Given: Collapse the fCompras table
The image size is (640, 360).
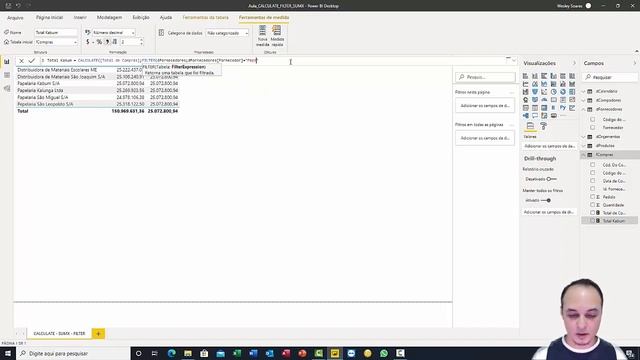Looking at the screenshot, I should click(584, 155).
